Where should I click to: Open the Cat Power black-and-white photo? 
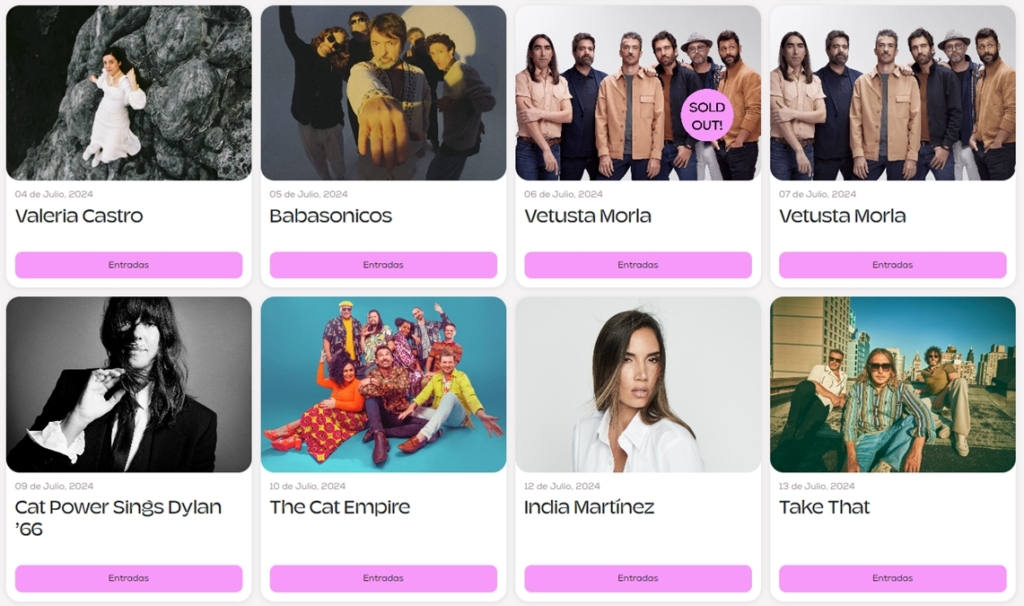tap(129, 385)
